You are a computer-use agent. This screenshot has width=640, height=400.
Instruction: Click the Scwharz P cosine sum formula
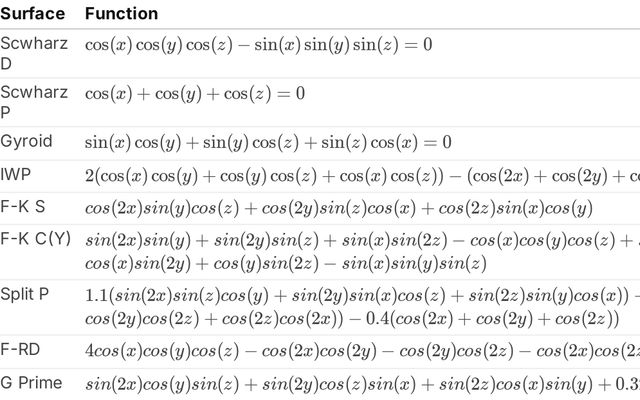pyautogui.click(x=194, y=94)
